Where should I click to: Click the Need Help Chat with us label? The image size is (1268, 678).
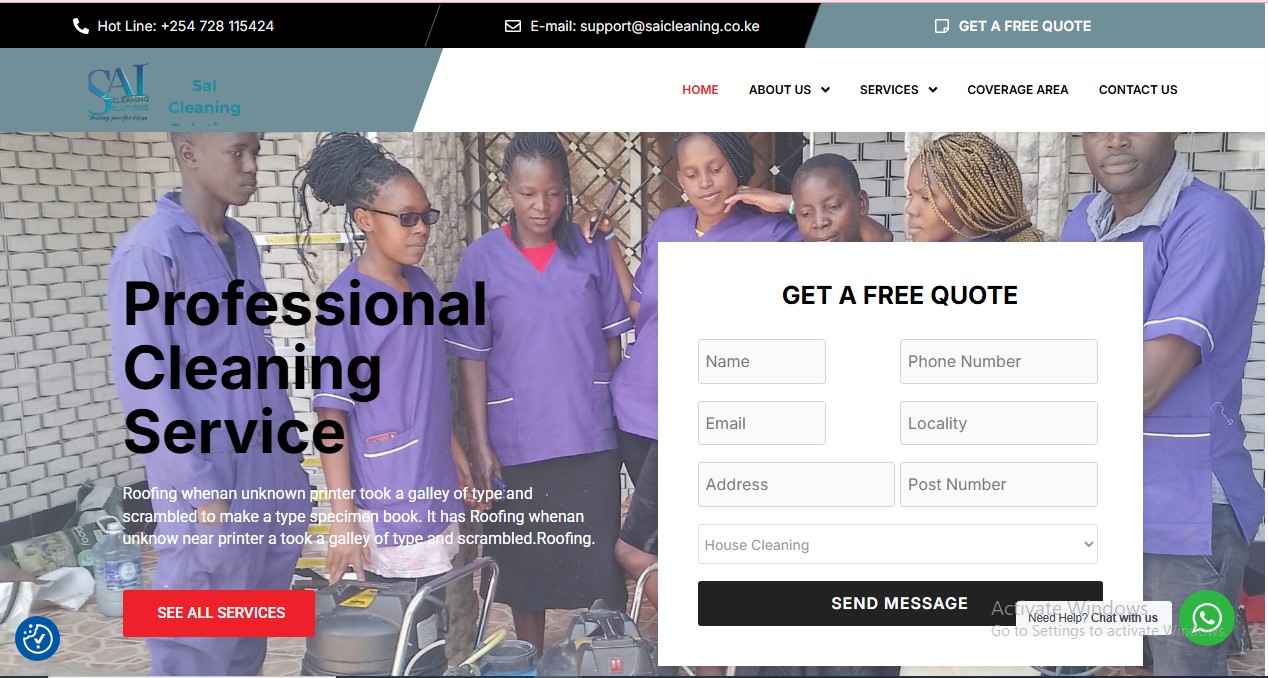tap(1093, 618)
